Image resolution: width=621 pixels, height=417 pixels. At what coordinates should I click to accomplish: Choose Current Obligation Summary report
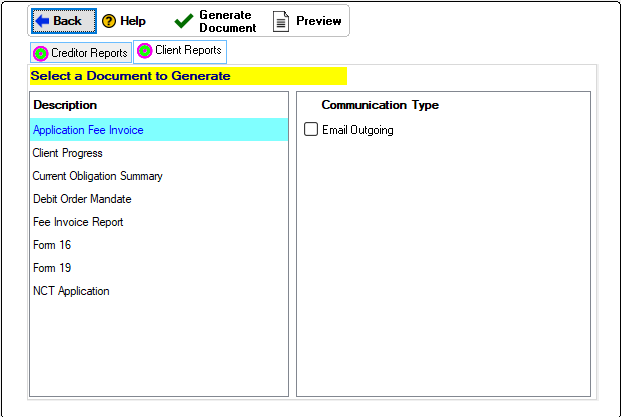[97, 176]
